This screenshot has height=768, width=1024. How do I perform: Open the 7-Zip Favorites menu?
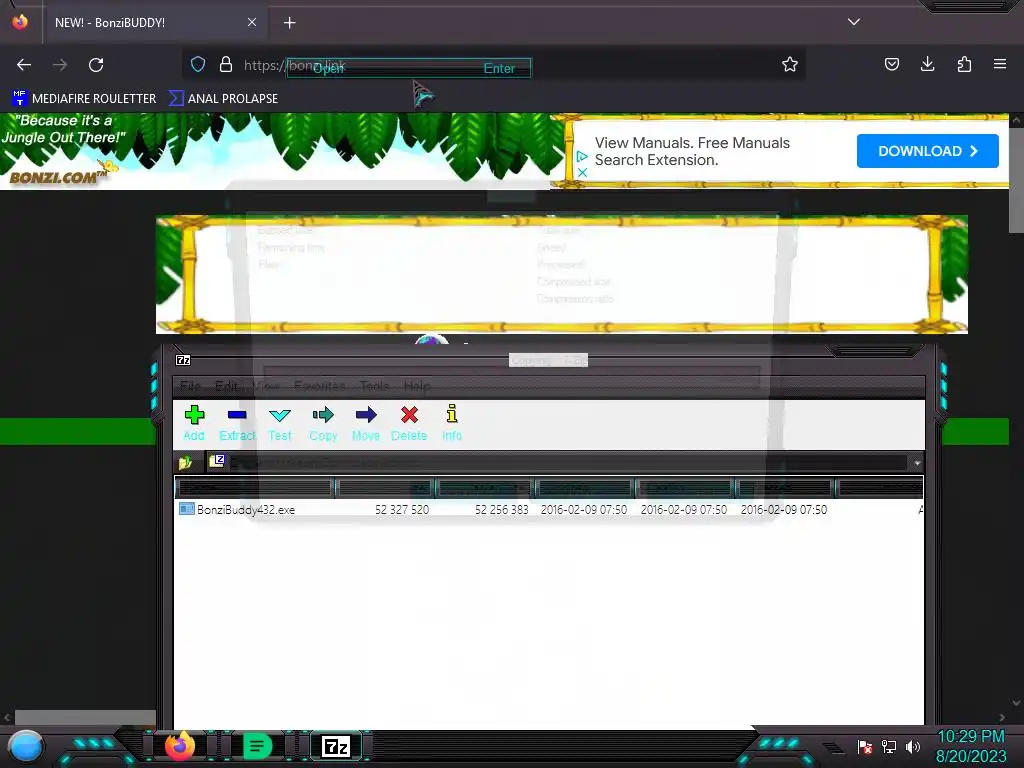click(x=319, y=386)
